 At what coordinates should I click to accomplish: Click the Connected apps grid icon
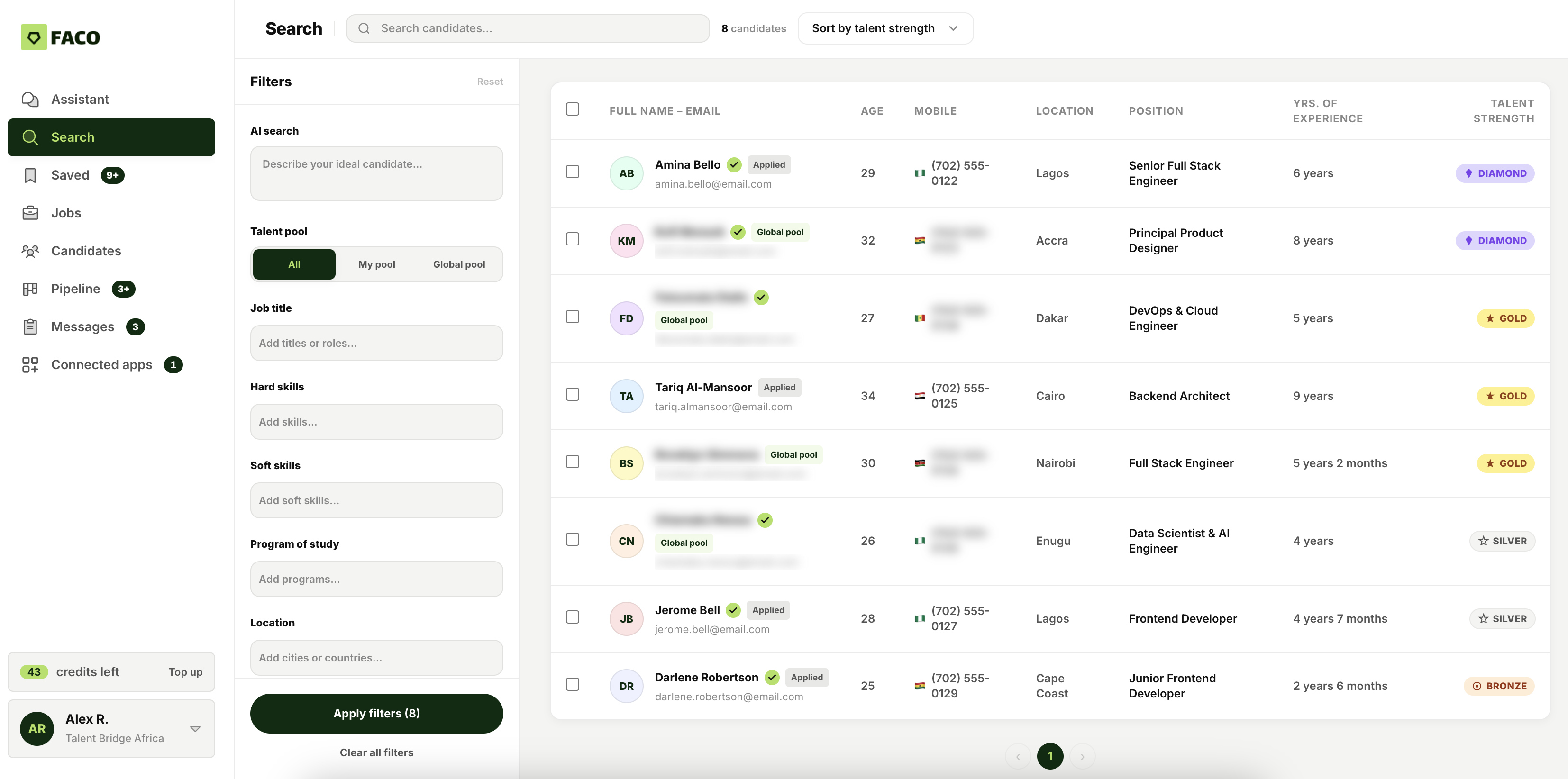(30, 364)
